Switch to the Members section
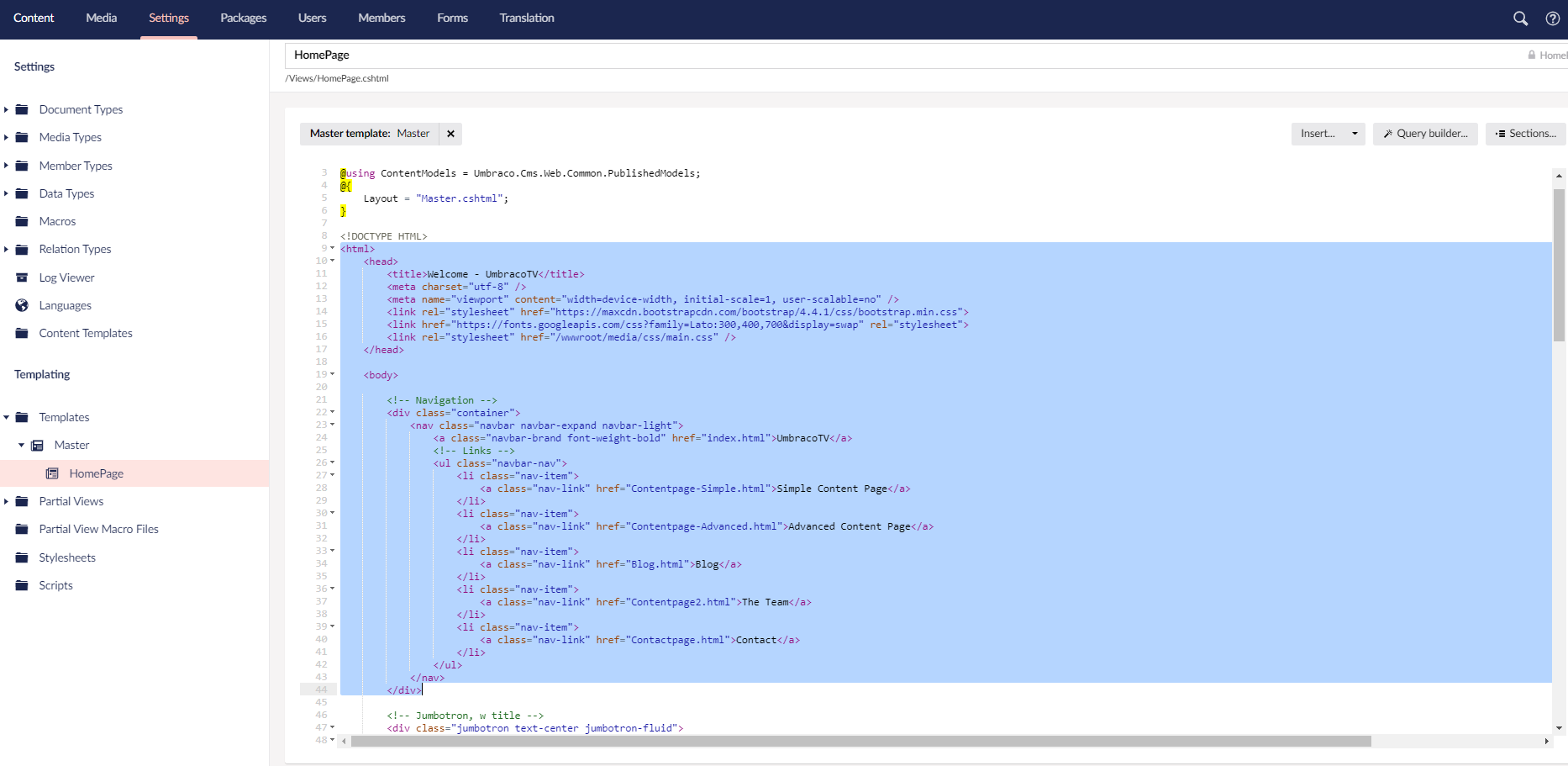The width and height of the screenshot is (1568, 766). (381, 18)
